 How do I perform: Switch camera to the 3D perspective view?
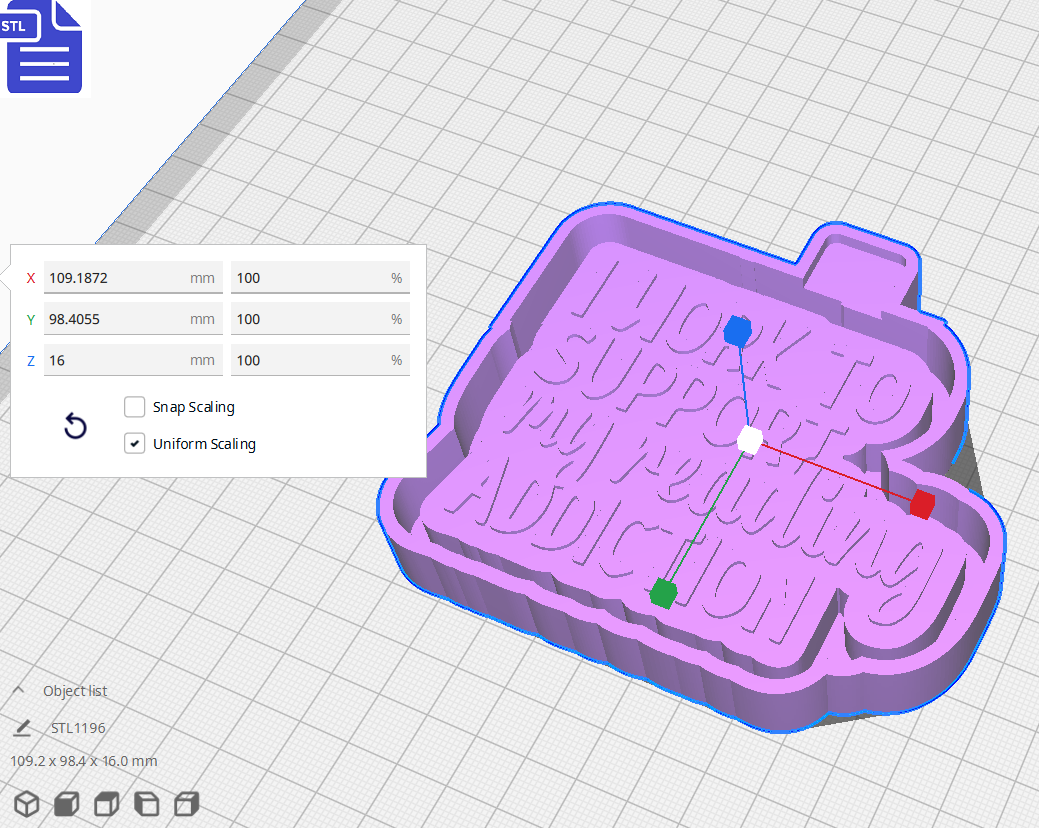(x=26, y=804)
